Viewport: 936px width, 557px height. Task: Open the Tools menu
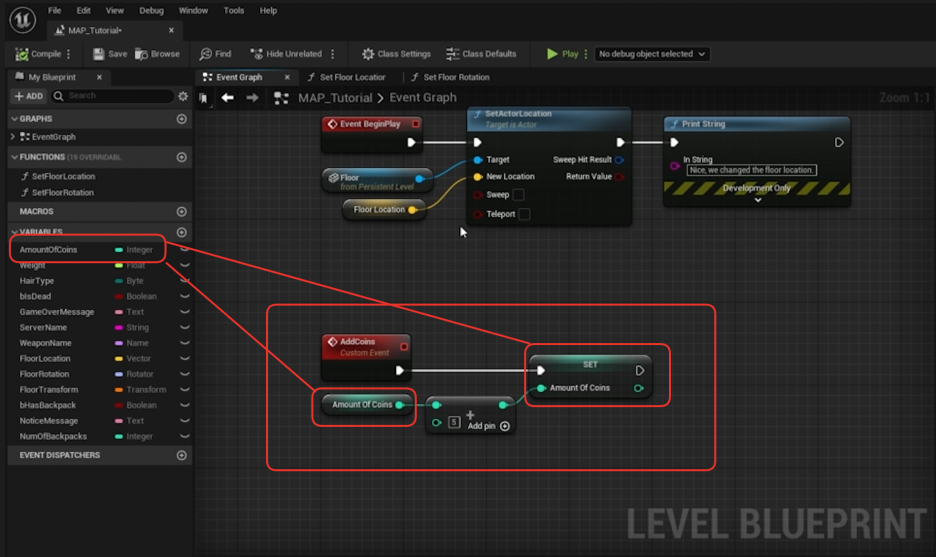(x=233, y=10)
